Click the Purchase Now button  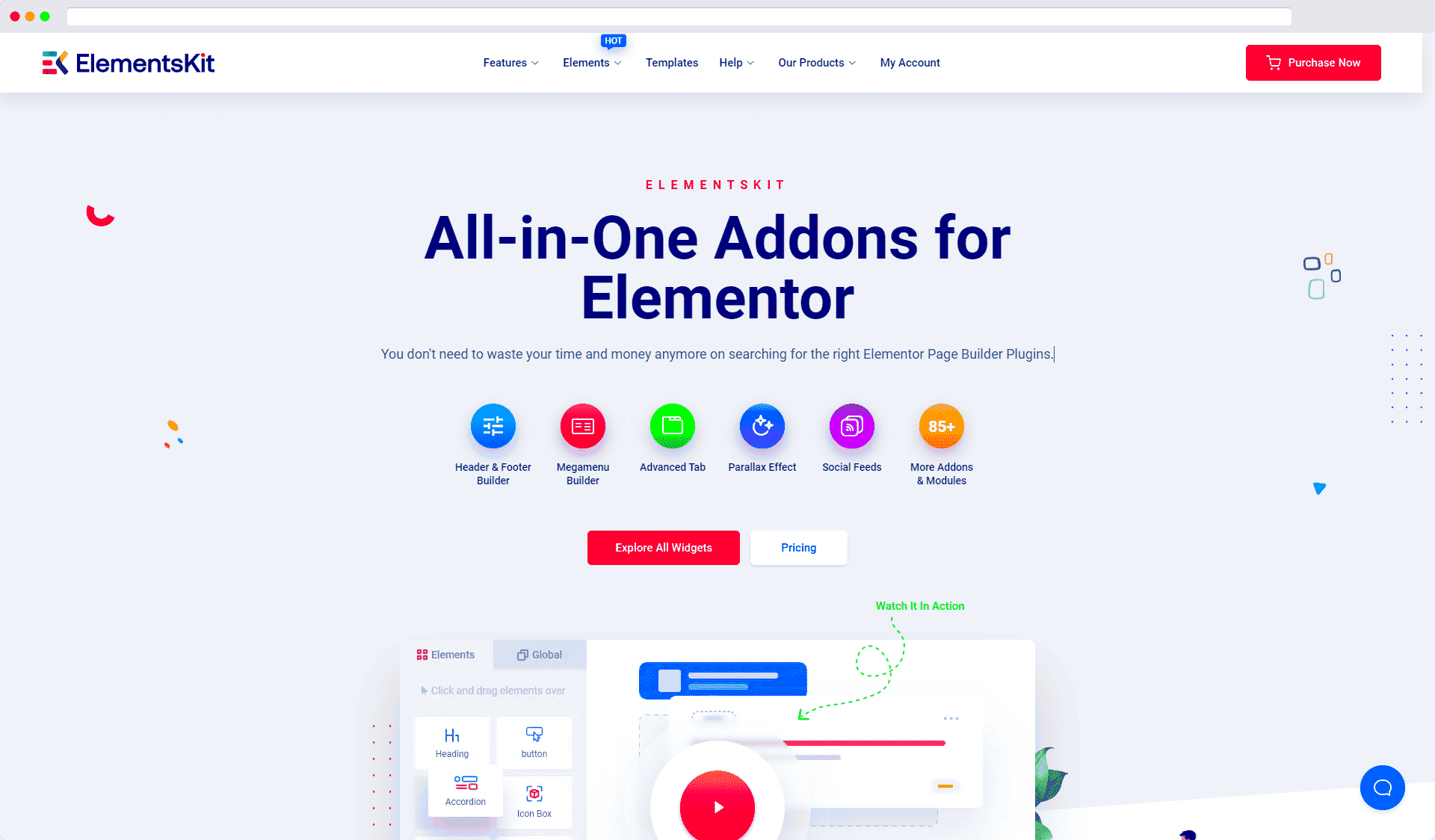[1313, 63]
